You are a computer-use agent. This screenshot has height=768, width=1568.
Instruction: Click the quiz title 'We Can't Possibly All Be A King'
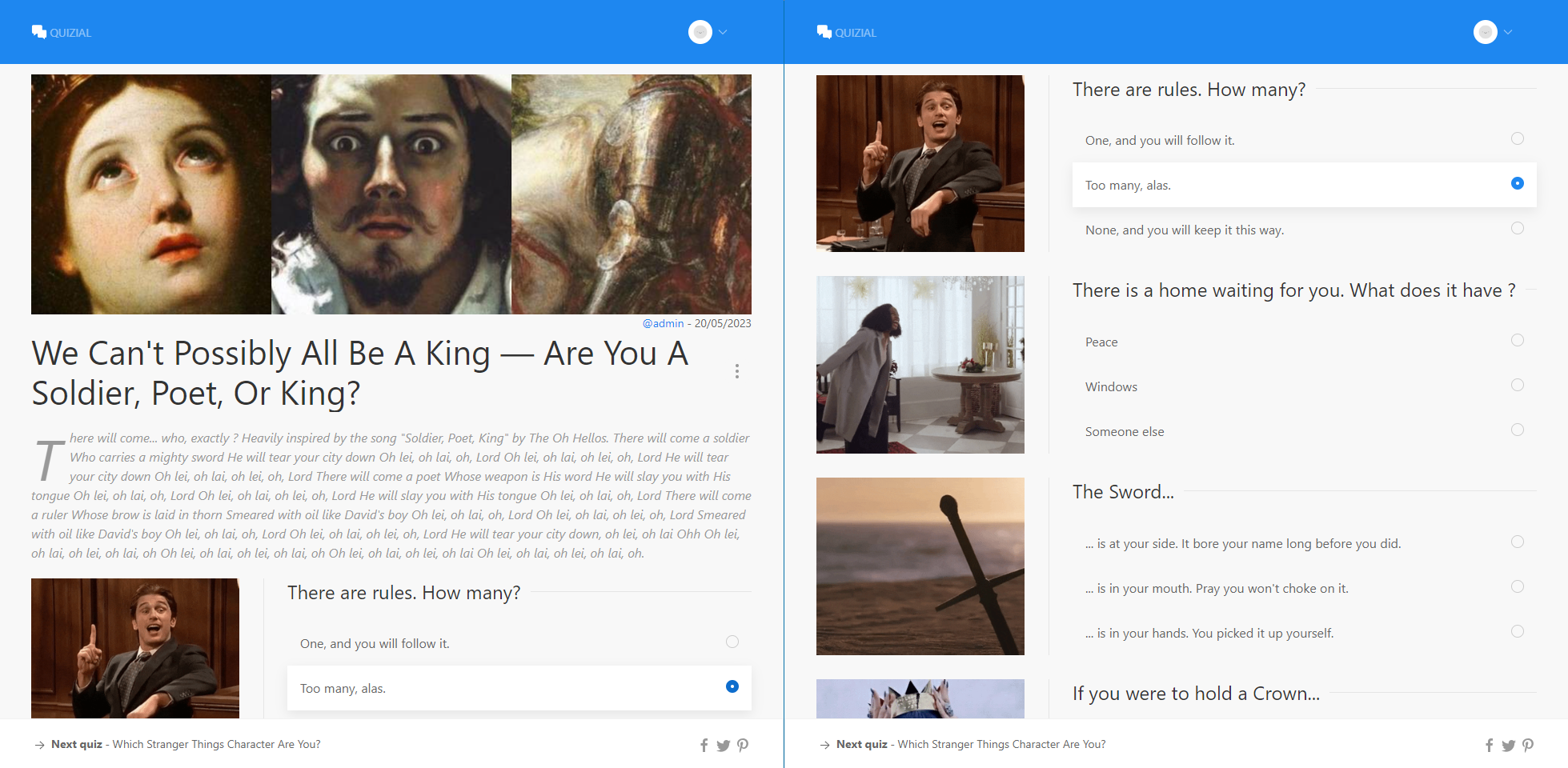(x=360, y=374)
